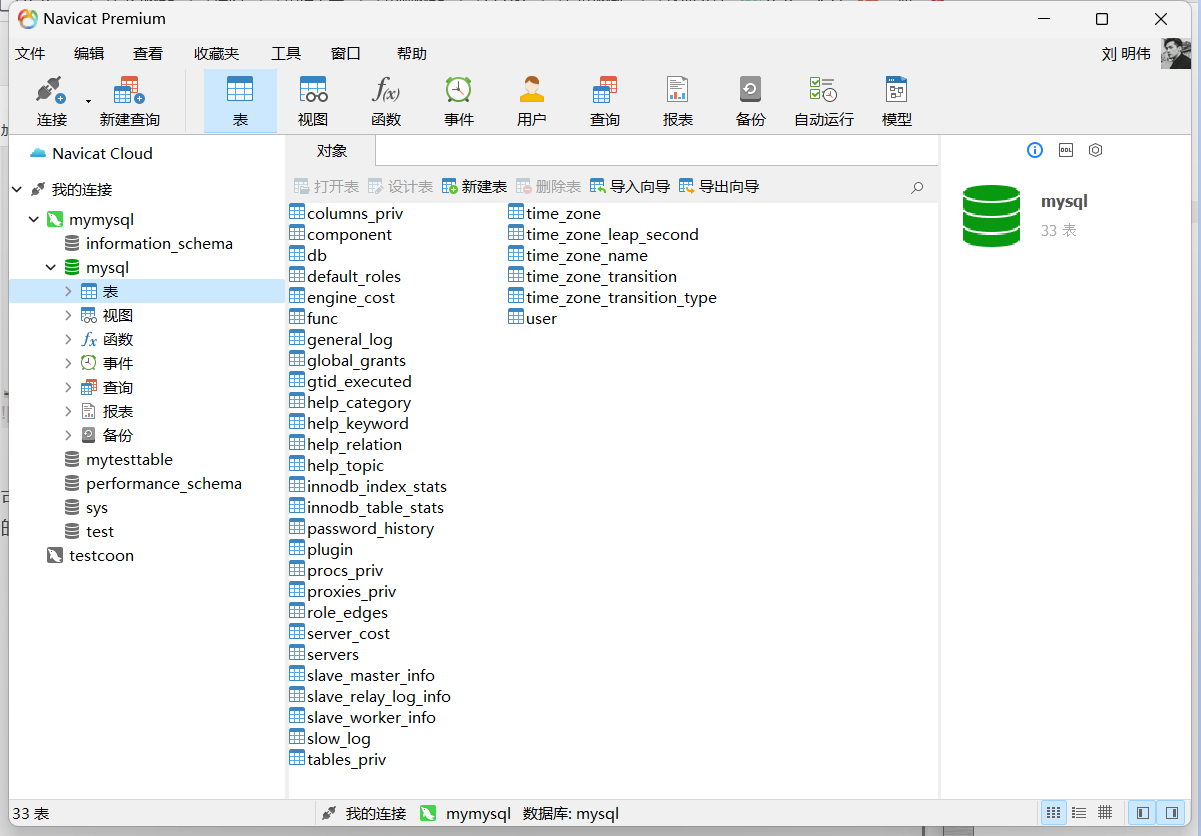1201x836 pixels.
Task: Expand the 表 node in the tree
Action: tap(68, 291)
